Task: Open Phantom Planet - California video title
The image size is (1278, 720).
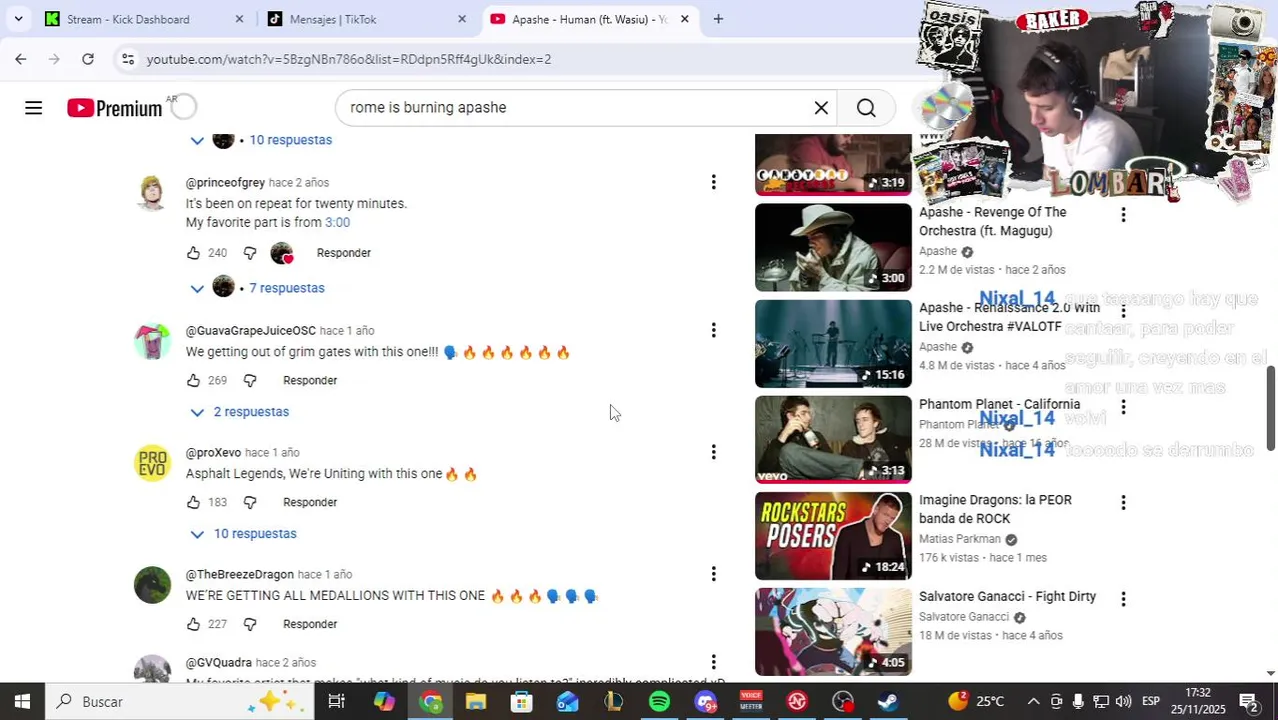Action: tap(1000, 405)
